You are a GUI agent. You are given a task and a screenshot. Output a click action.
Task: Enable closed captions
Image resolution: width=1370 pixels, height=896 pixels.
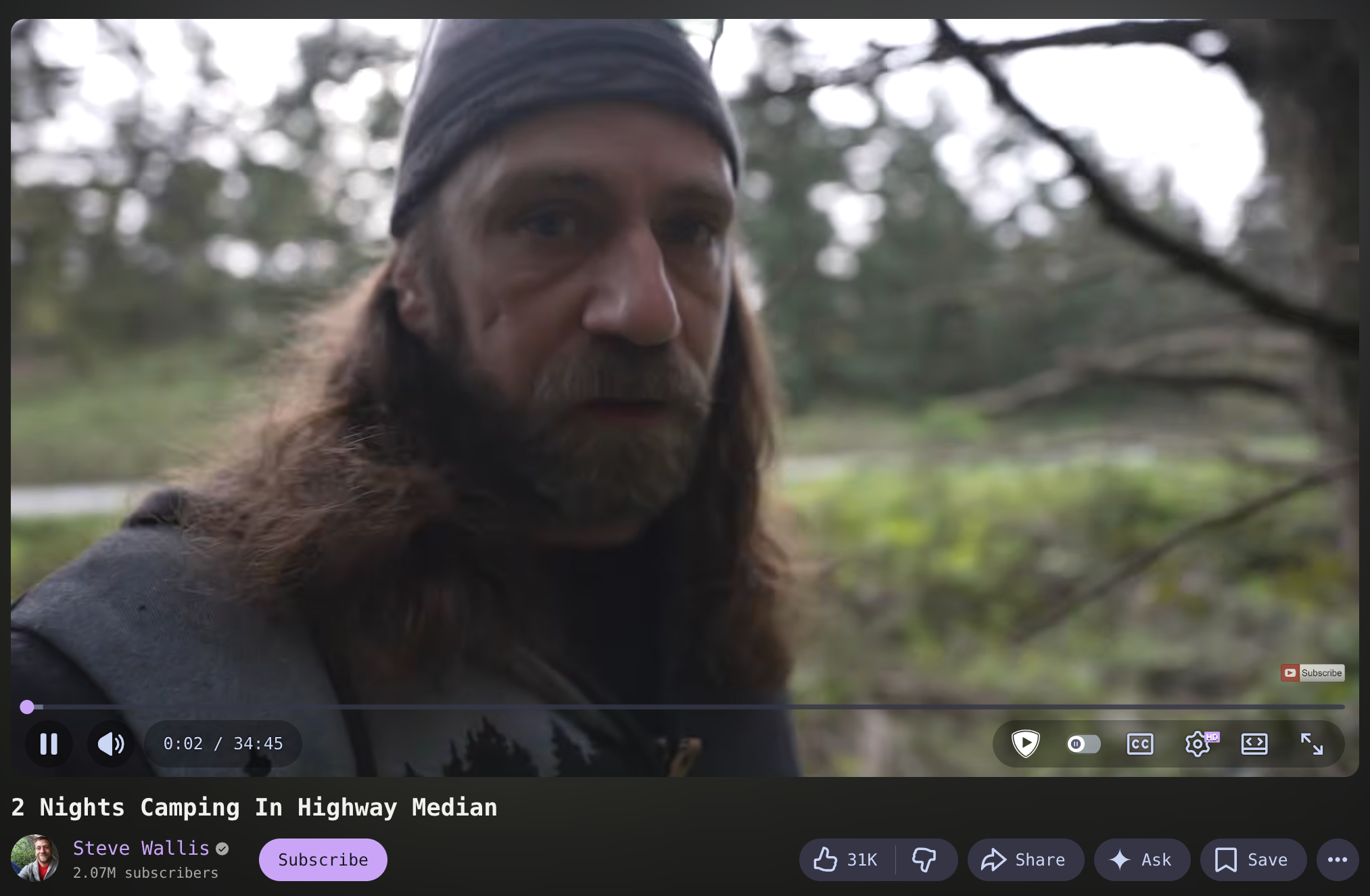click(x=1140, y=744)
